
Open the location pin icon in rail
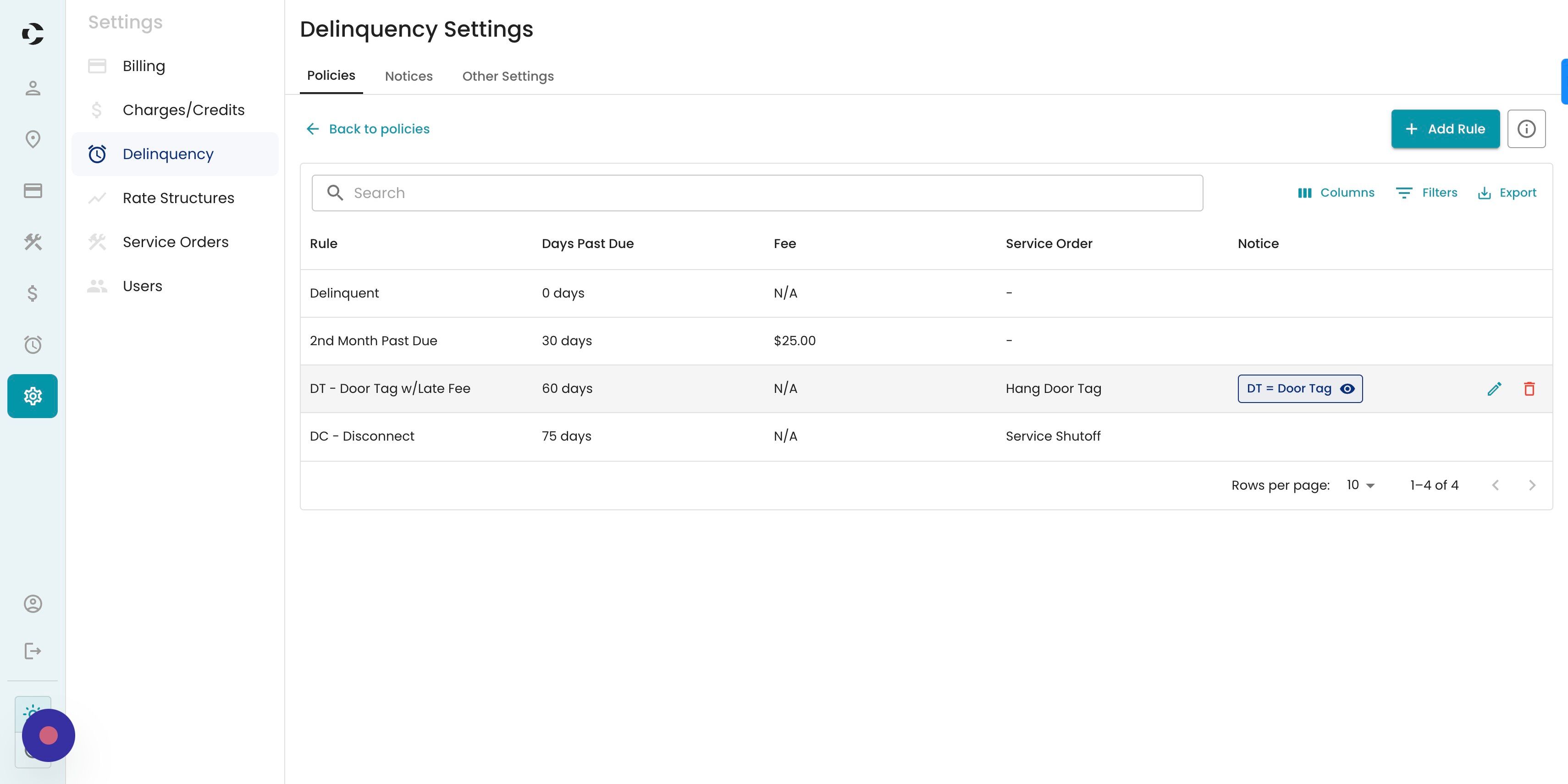coord(33,139)
